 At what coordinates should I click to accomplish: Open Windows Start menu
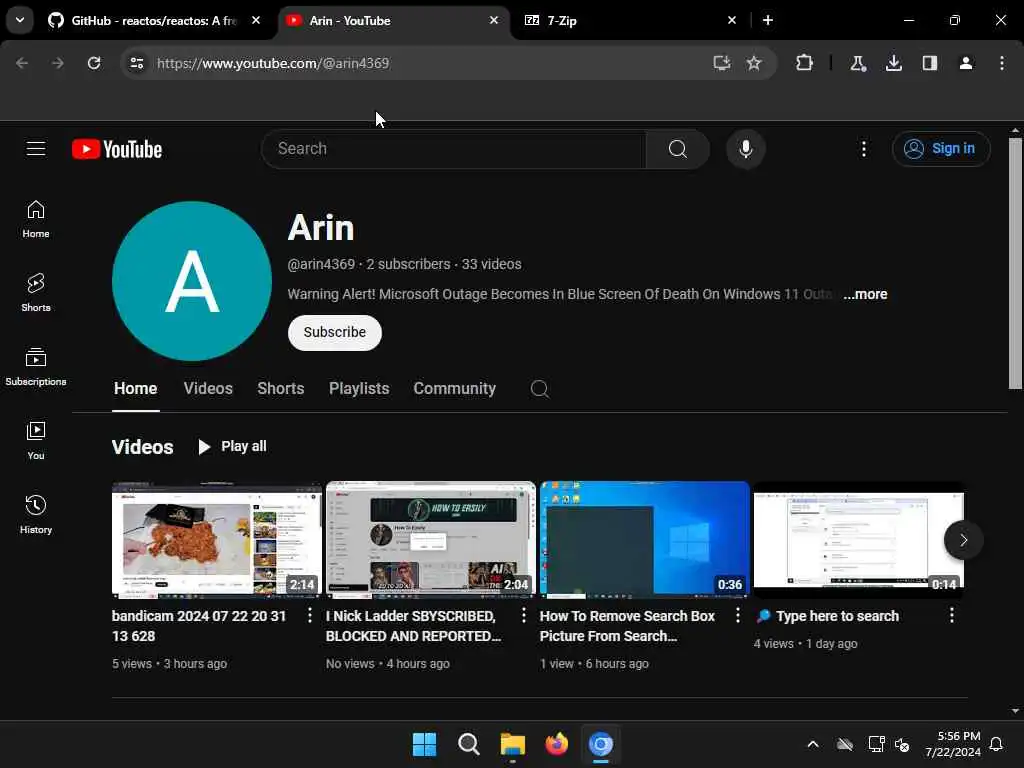[x=424, y=744]
